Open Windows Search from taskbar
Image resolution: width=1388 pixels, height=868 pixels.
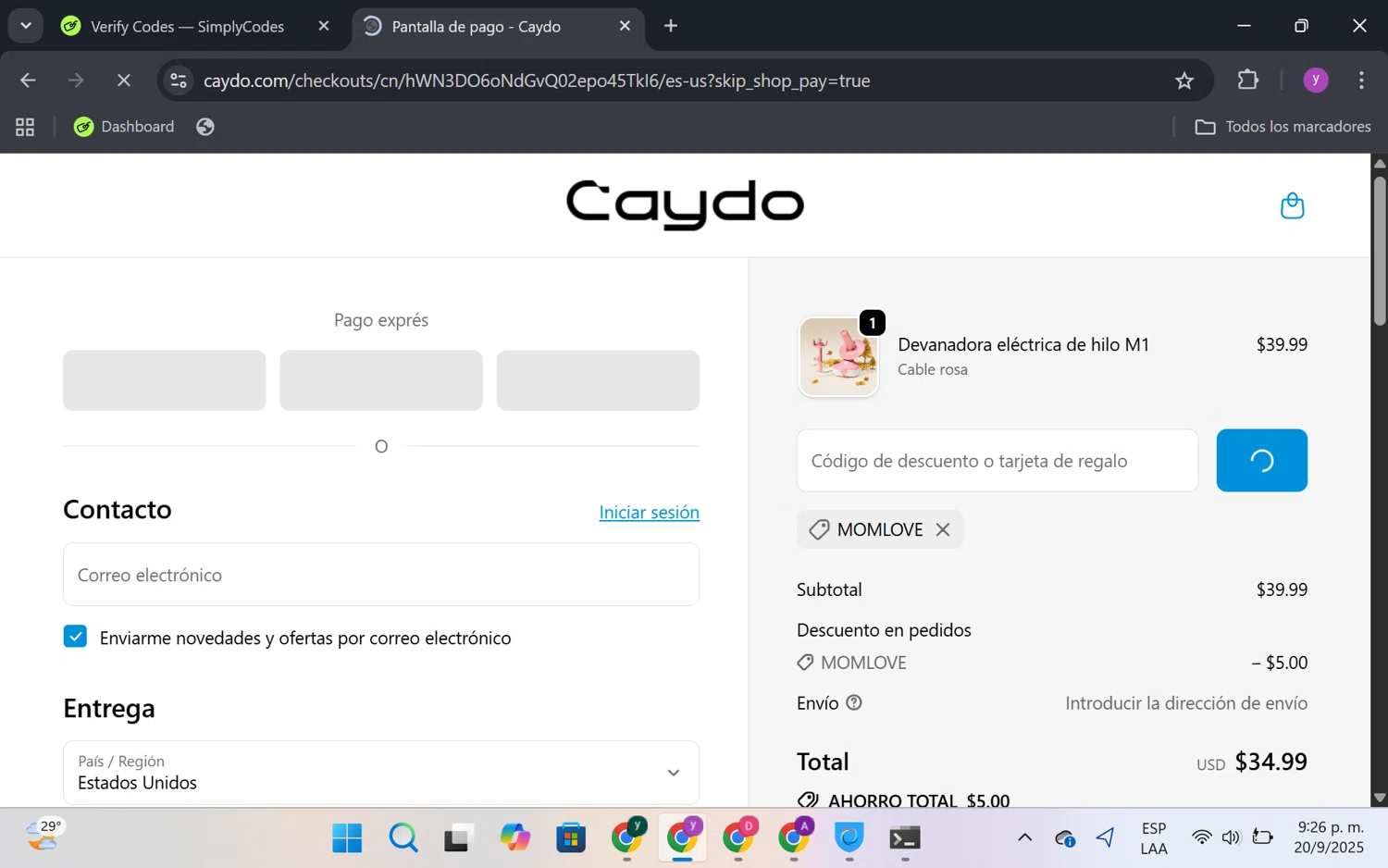[x=403, y=838]
